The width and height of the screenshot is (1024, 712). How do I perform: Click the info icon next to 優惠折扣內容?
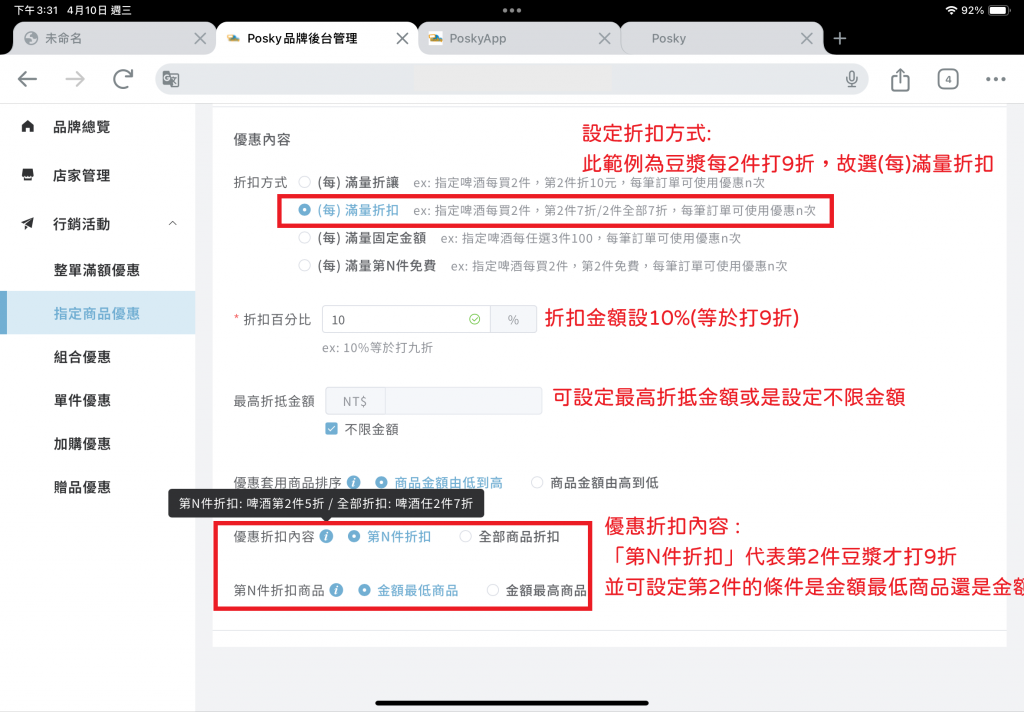[x=327, y=536]
